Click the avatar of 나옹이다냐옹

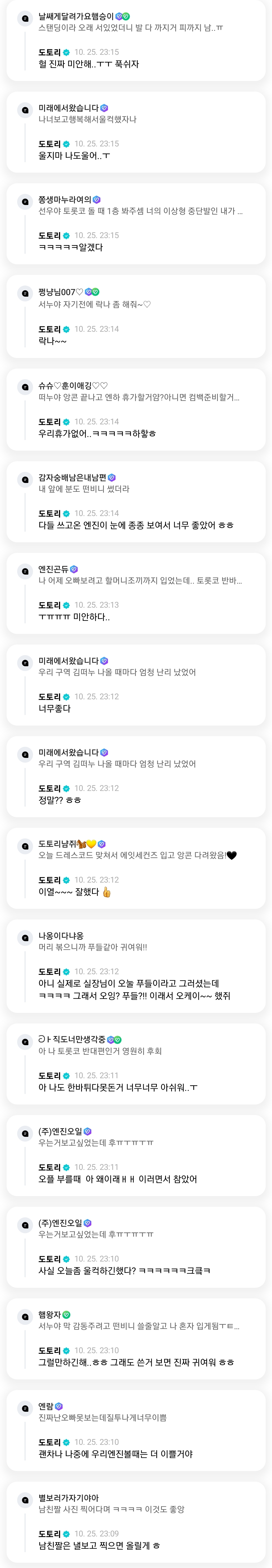click(x=25, y=937)
